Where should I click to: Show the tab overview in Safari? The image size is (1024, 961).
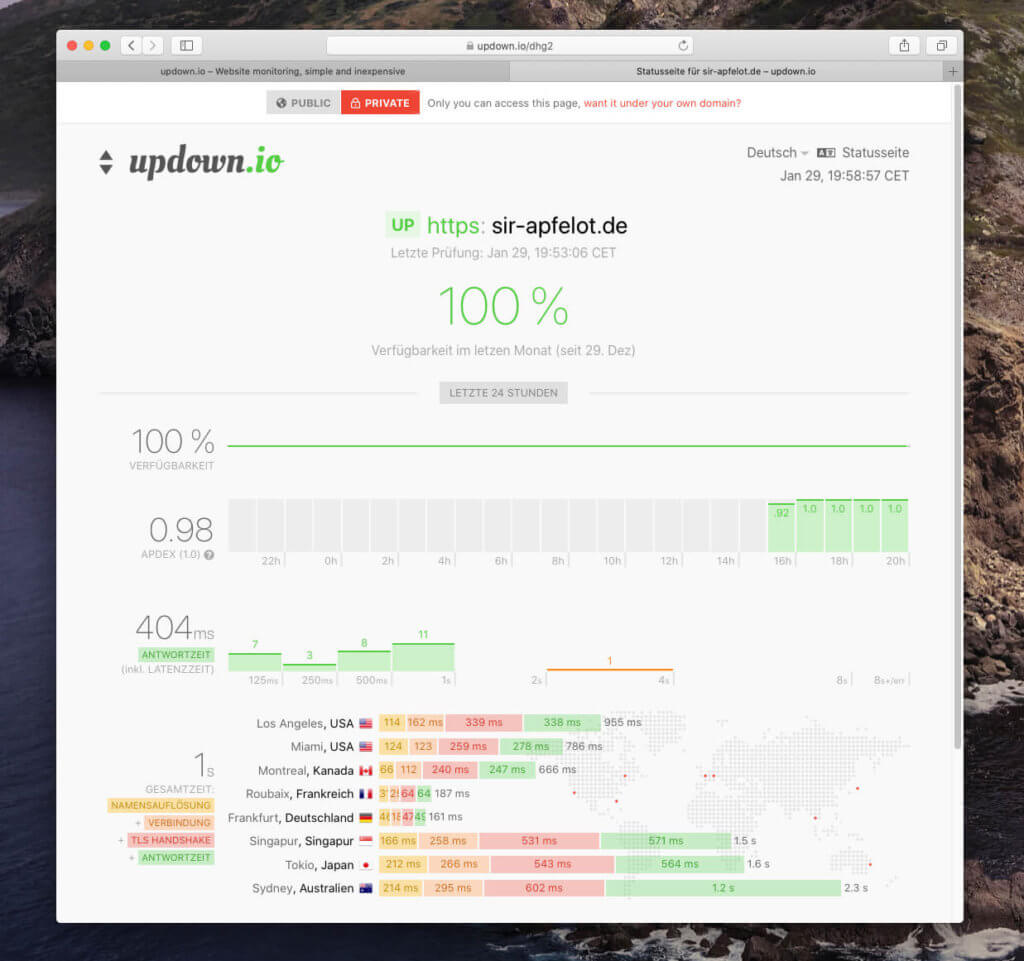[x=941, y=45]
